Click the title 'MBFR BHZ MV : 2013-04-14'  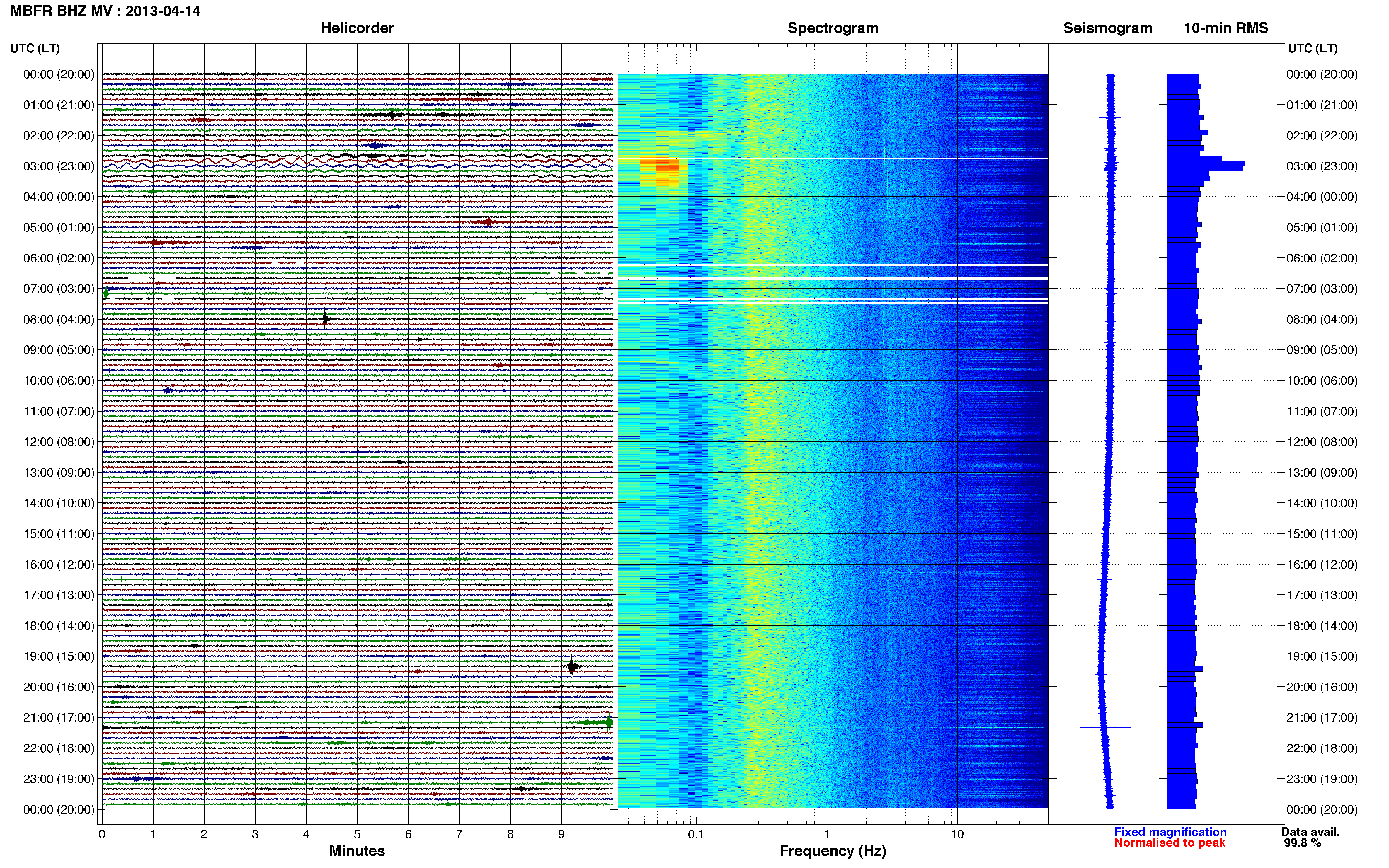tap(106, 11)
